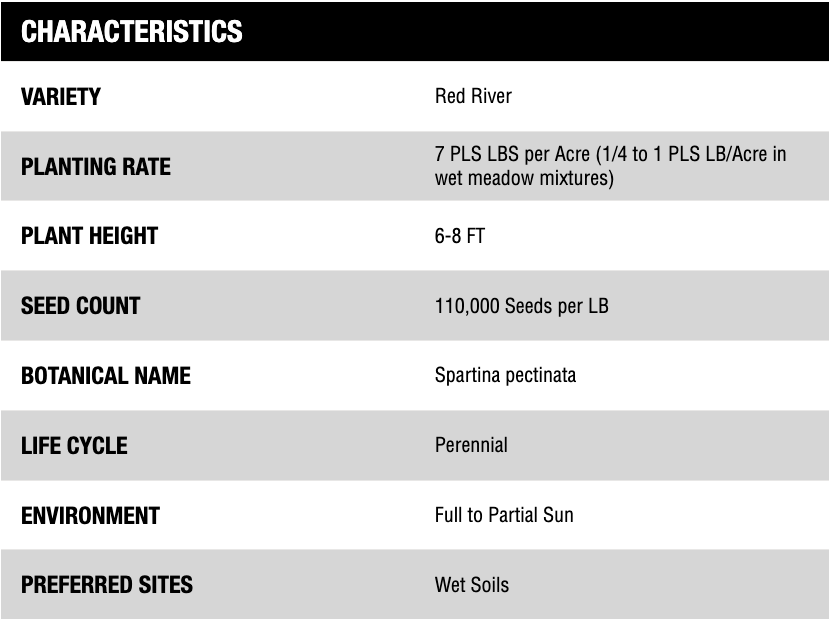Click the SEED COUNT label

point(80,306)
